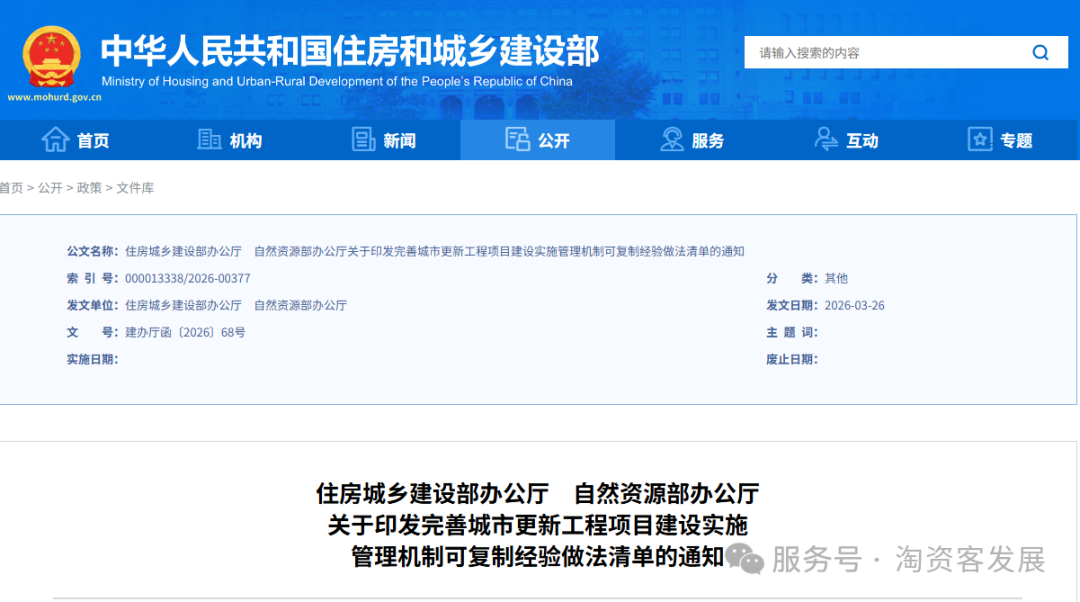Select 公开 in the breadcrumb trail
Viewport: 1080px width, 602px height.
50,188
